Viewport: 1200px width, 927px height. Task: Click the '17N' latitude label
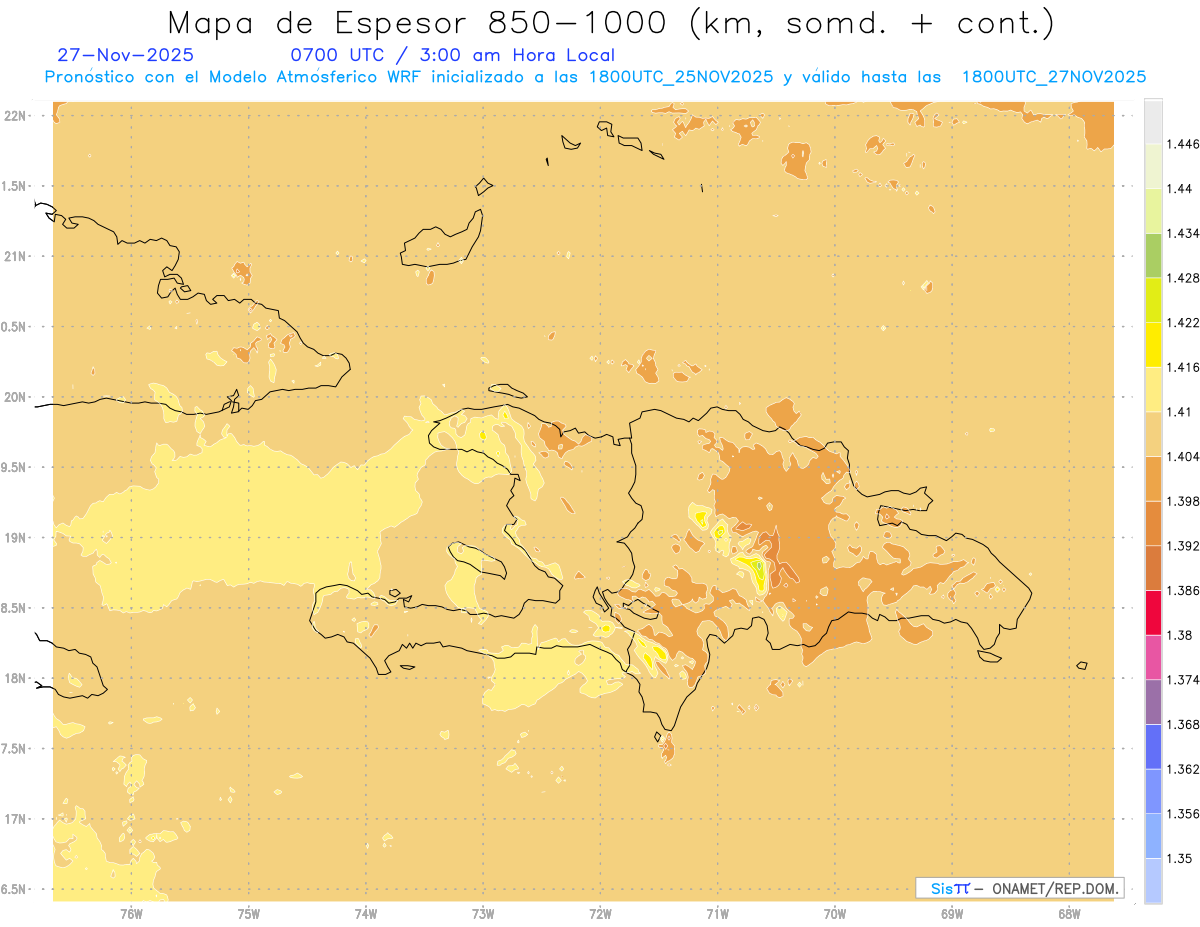point(15,819)
